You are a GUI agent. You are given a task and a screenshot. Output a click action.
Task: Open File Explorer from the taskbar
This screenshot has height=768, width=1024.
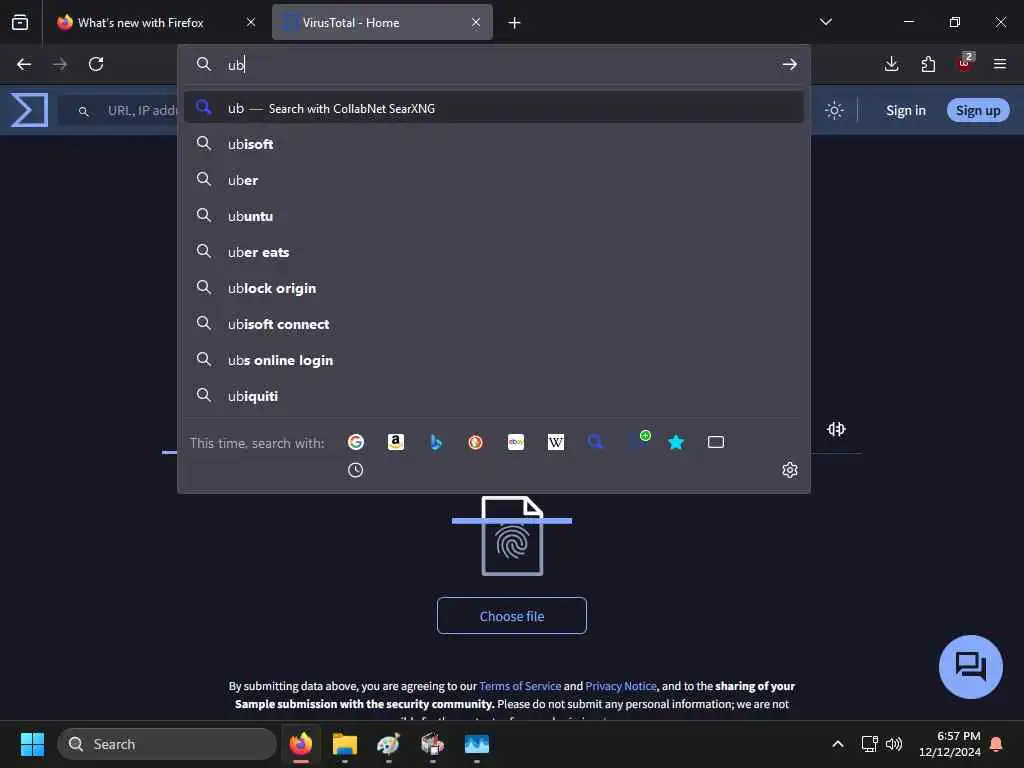point(345,744)
